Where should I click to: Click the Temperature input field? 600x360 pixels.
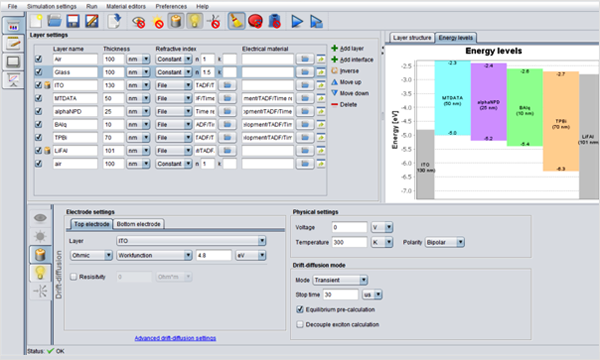pyautogui.click(x=349, y=242)
